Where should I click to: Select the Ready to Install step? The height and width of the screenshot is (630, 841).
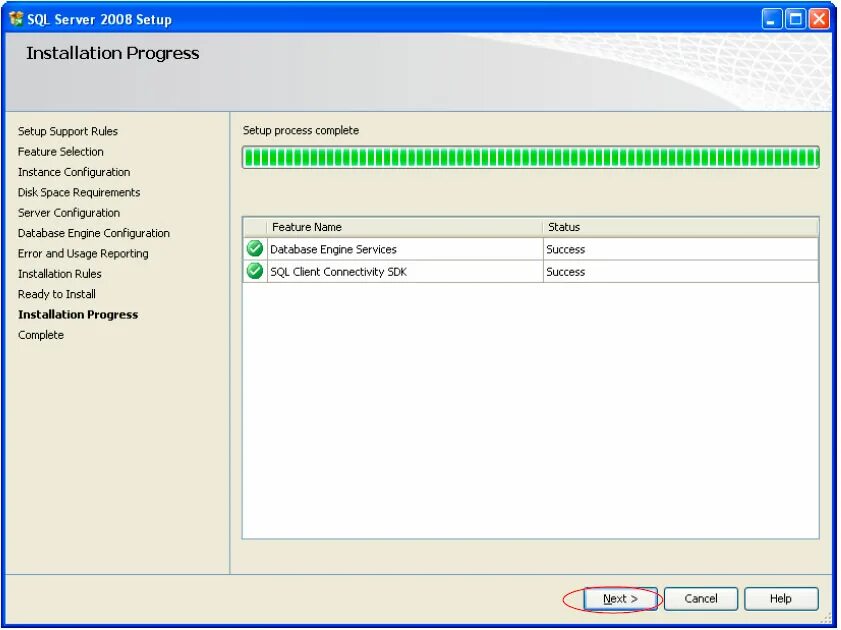click(x=57, y=294)
